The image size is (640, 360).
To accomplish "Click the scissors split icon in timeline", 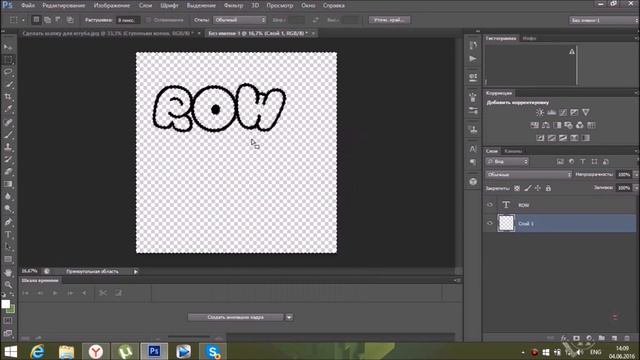I will click(103, 293).
